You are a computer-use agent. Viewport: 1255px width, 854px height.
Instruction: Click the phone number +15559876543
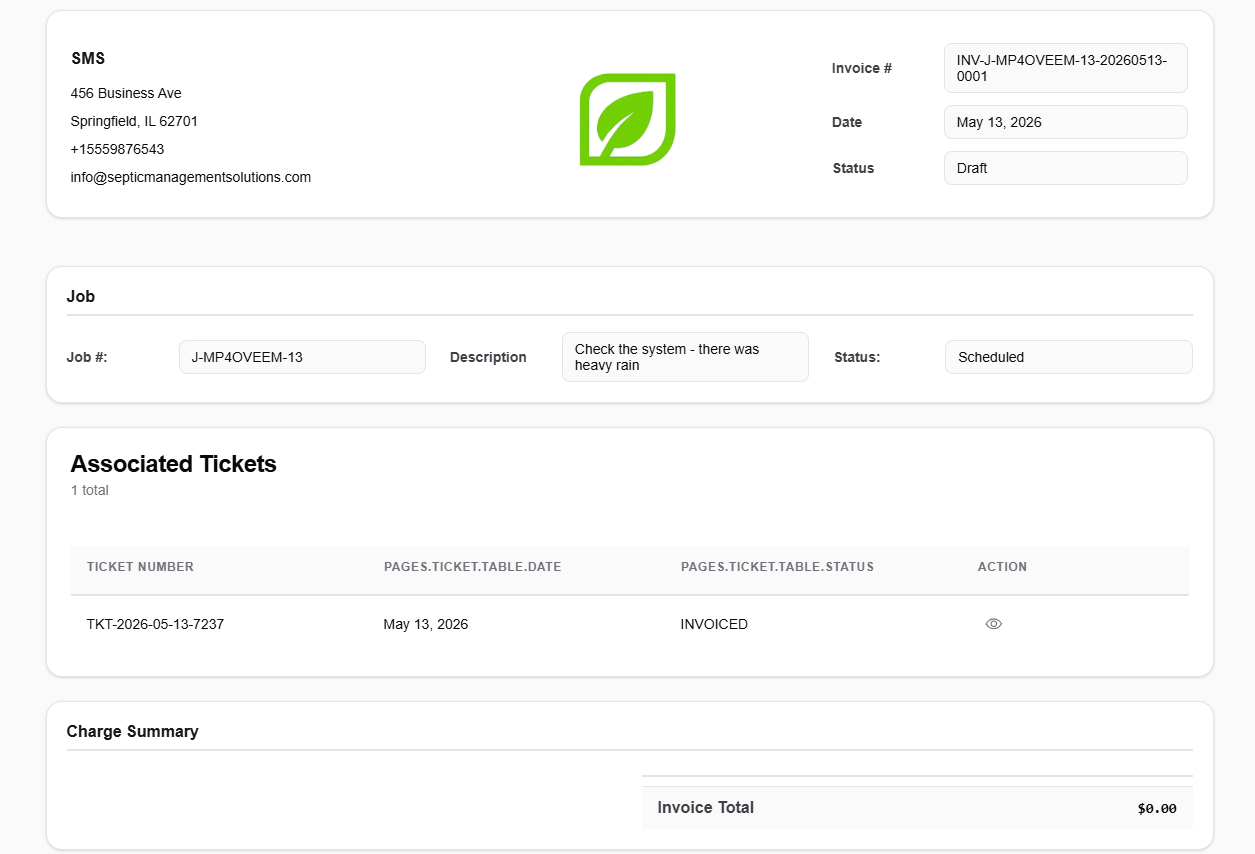117,149
